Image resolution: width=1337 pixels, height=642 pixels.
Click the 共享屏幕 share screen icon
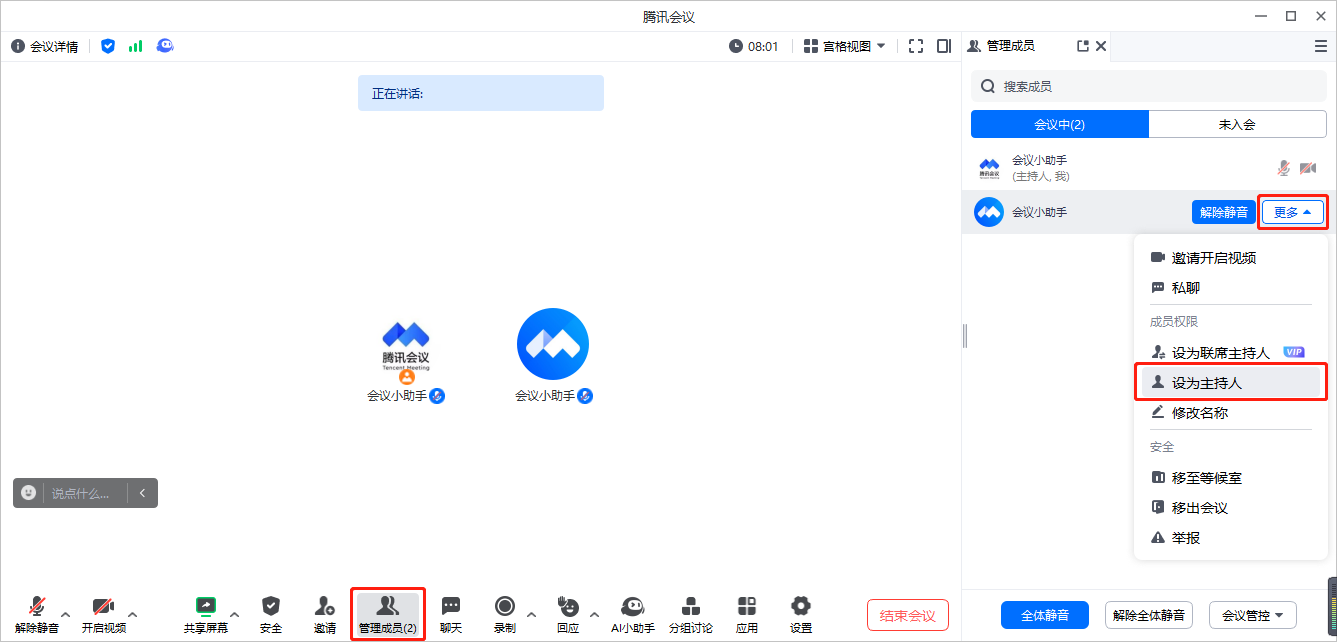(206, 615)
